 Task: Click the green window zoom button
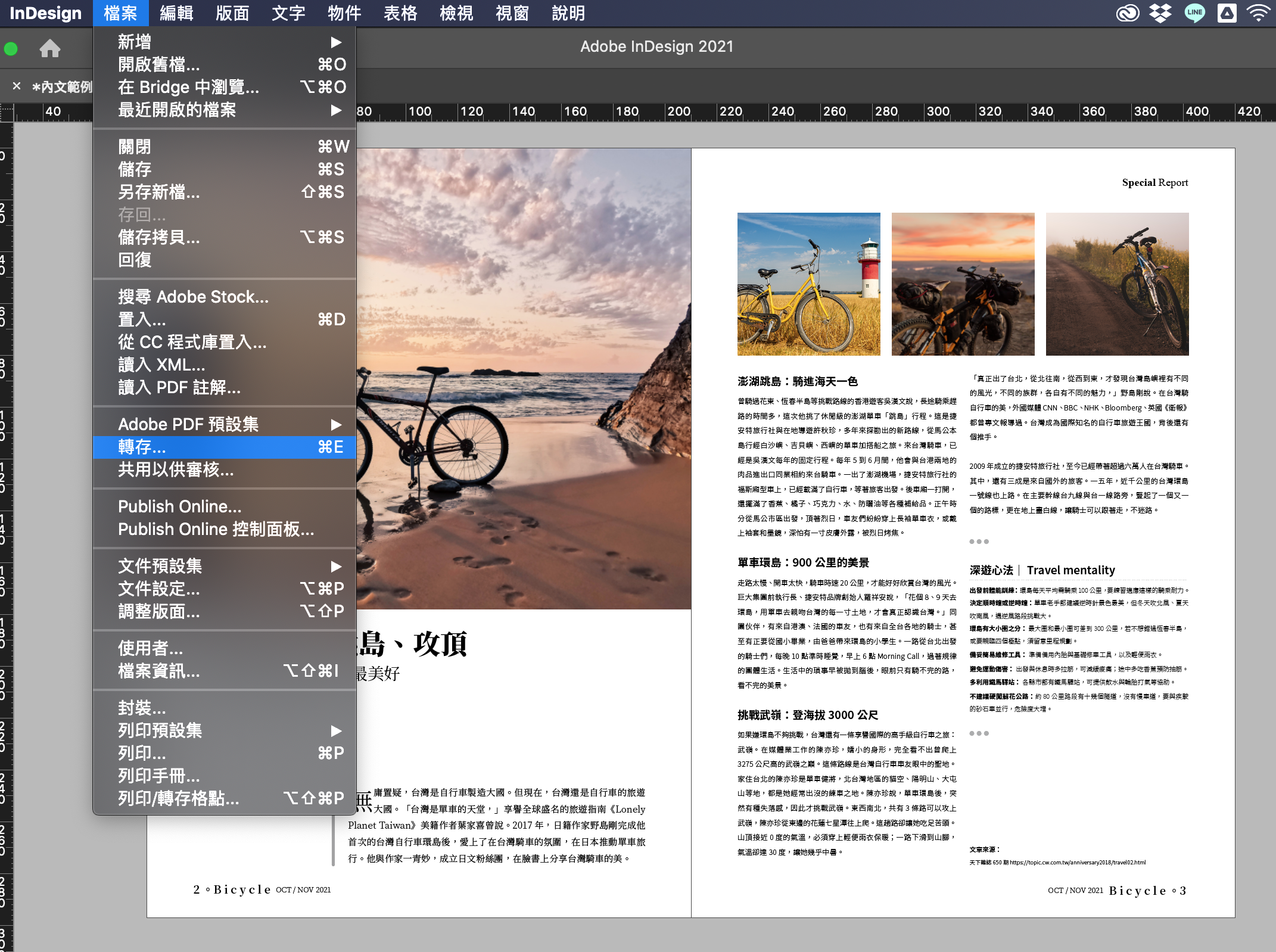tap(11, 49)
